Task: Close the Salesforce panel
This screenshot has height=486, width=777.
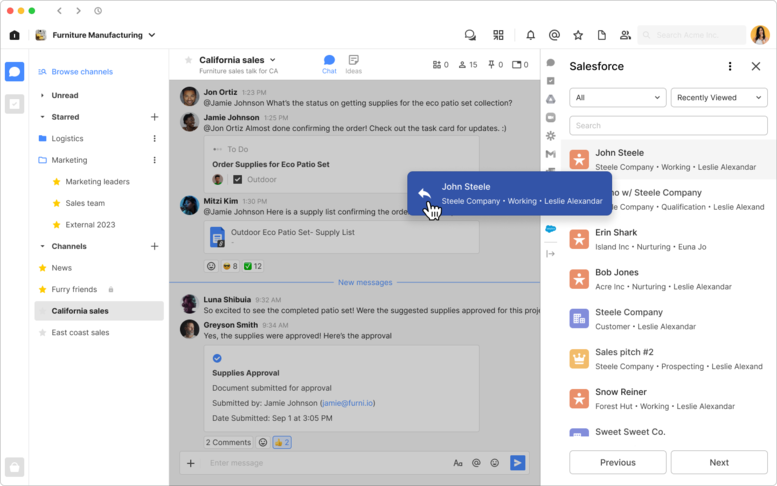Action: pos(756,66)
